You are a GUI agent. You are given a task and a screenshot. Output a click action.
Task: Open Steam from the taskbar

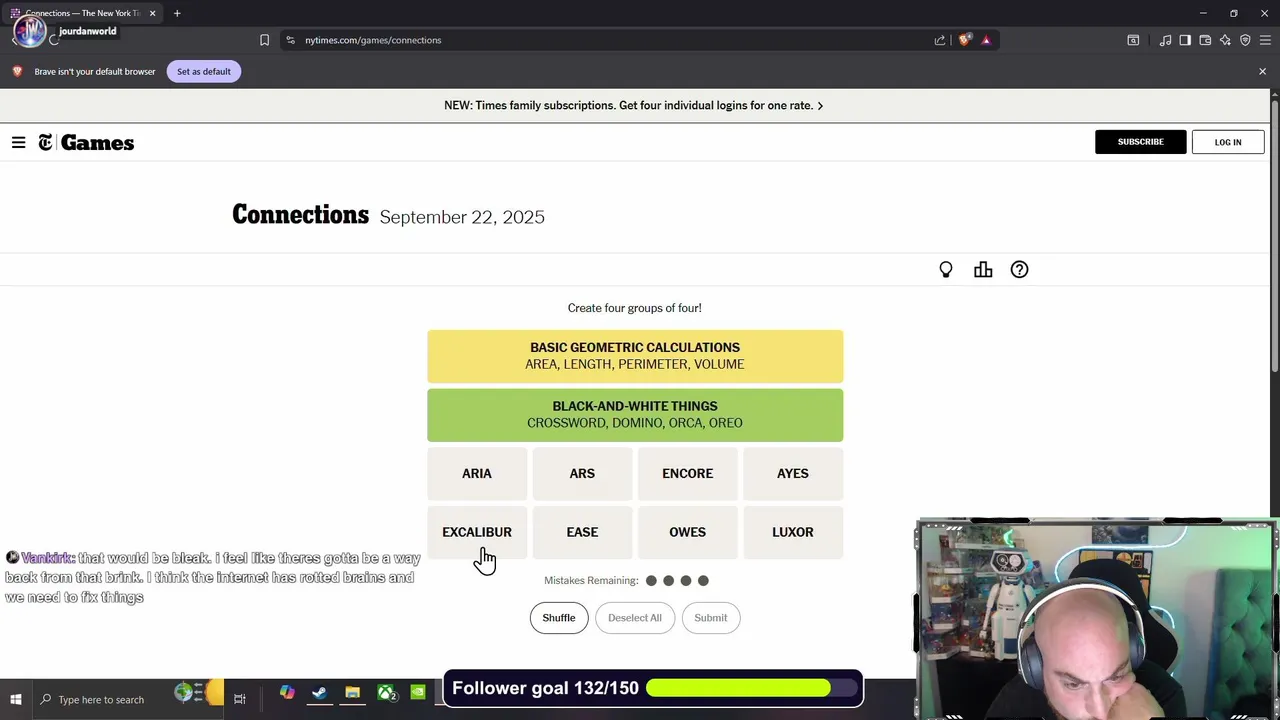pos(319,692)
